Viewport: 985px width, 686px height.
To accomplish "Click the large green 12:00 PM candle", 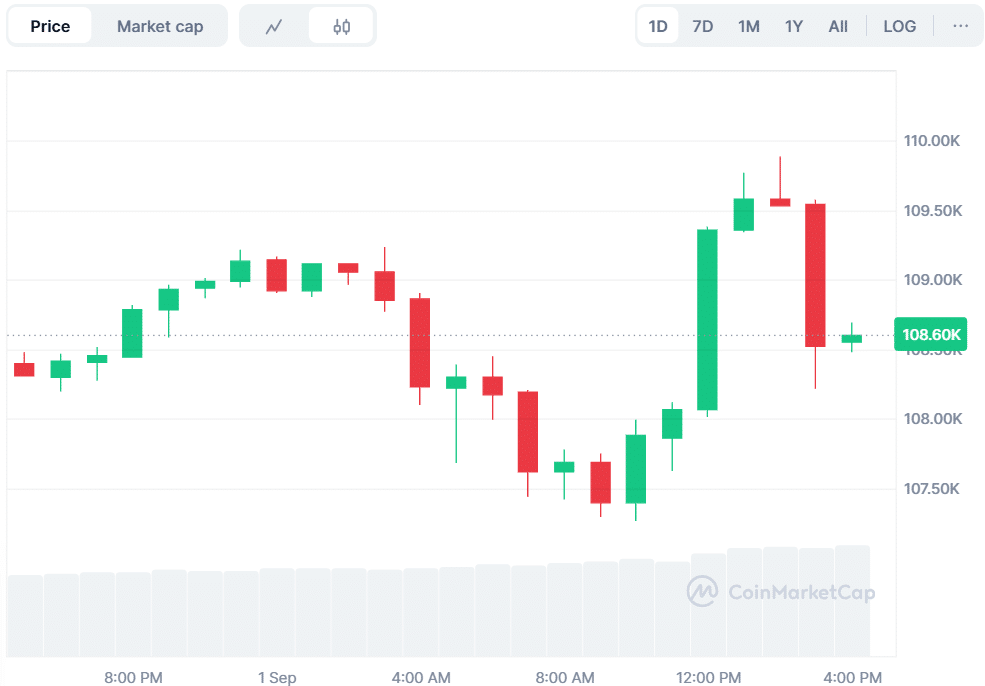I will (x=707, y=320).
